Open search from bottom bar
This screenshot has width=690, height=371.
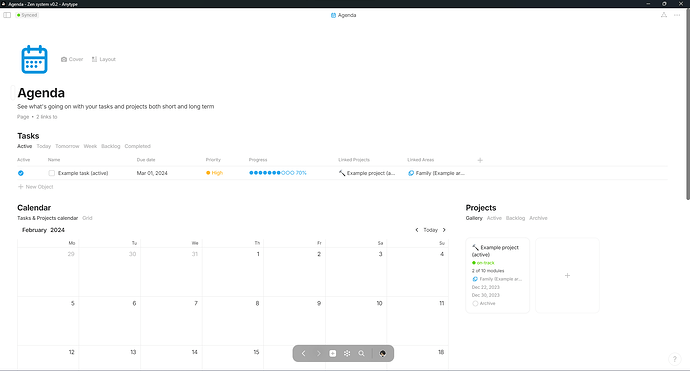click(361, 353)
